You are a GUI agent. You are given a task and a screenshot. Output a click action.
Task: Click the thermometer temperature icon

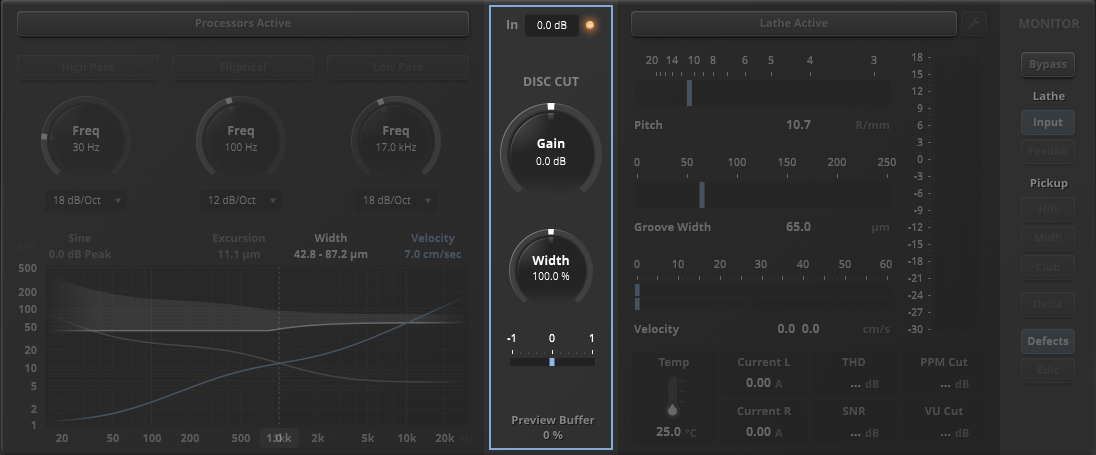[672, 398]
